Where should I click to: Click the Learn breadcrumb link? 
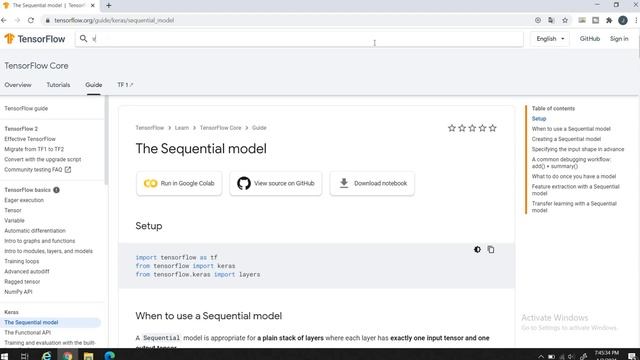182,128
